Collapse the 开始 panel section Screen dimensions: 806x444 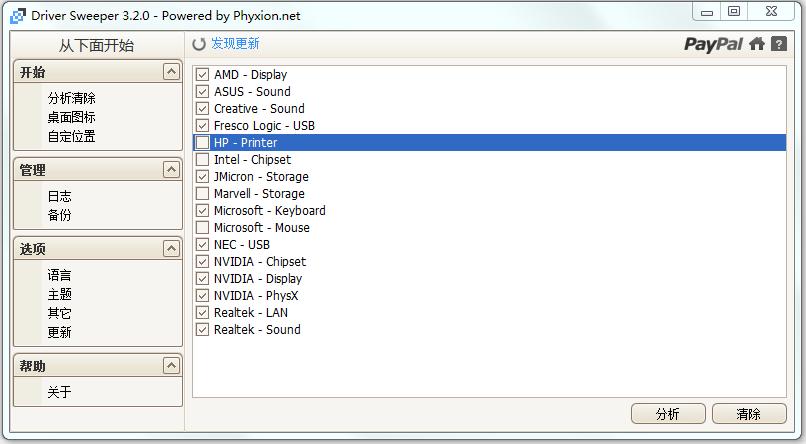pos(171,72)
